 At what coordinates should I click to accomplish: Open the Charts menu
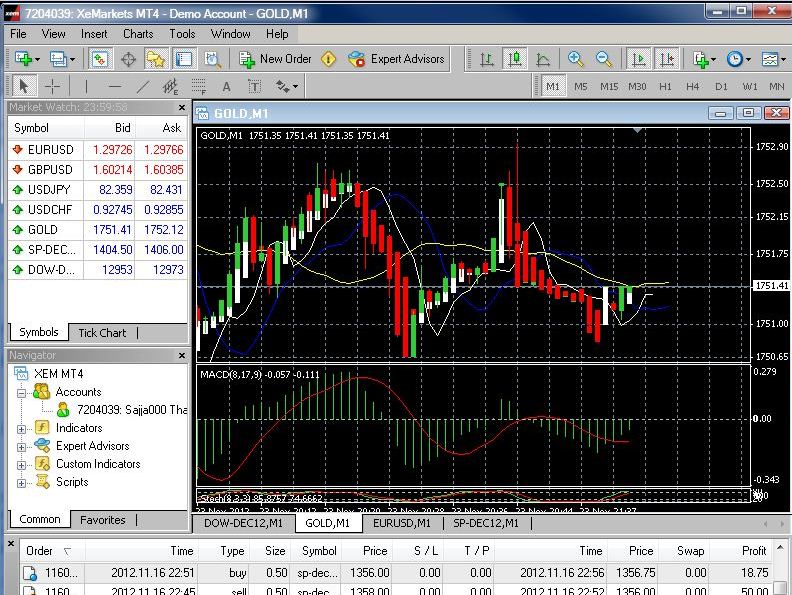138,34
